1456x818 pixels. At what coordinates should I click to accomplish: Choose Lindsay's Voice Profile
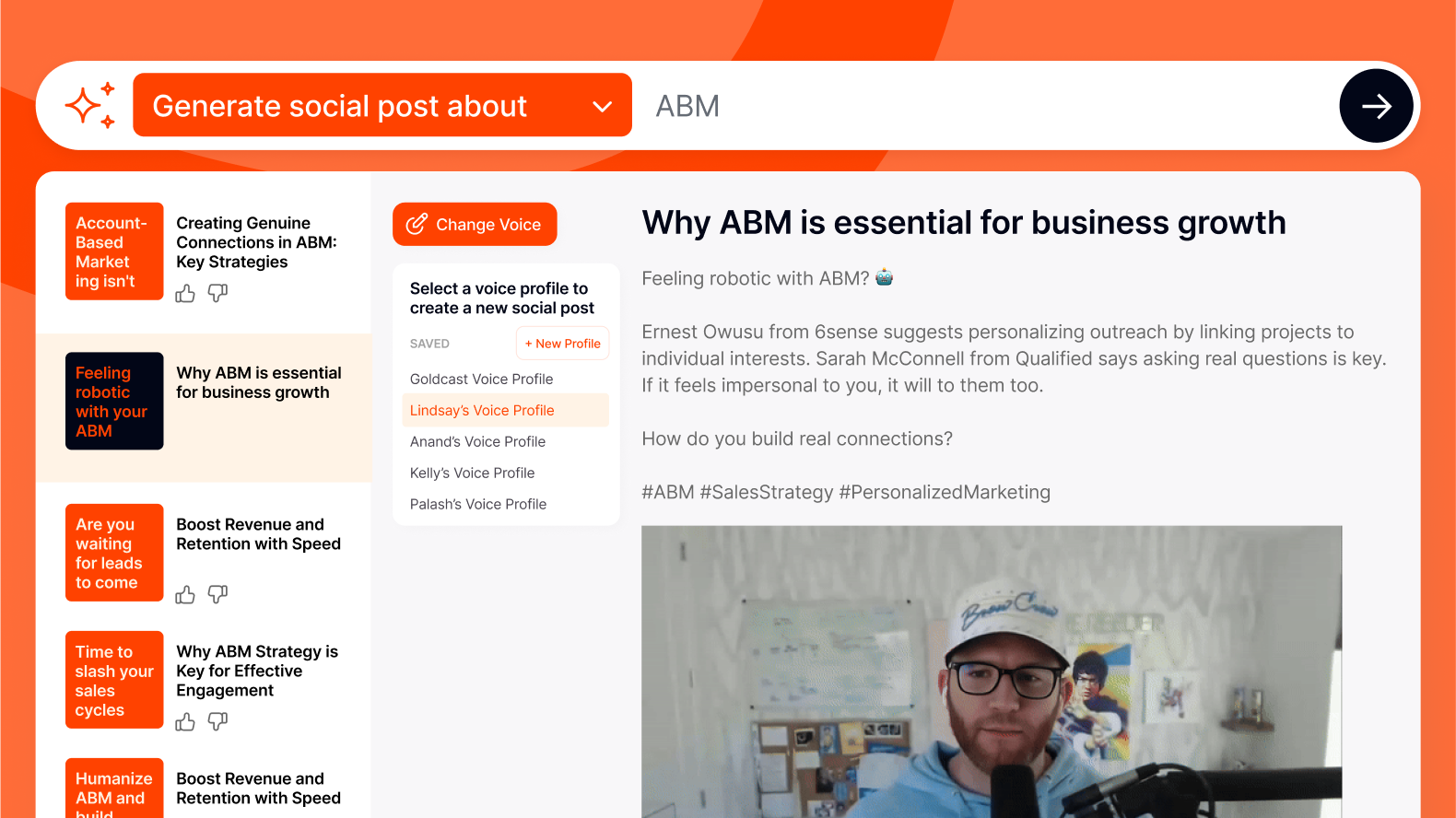(x=482, y=411)
